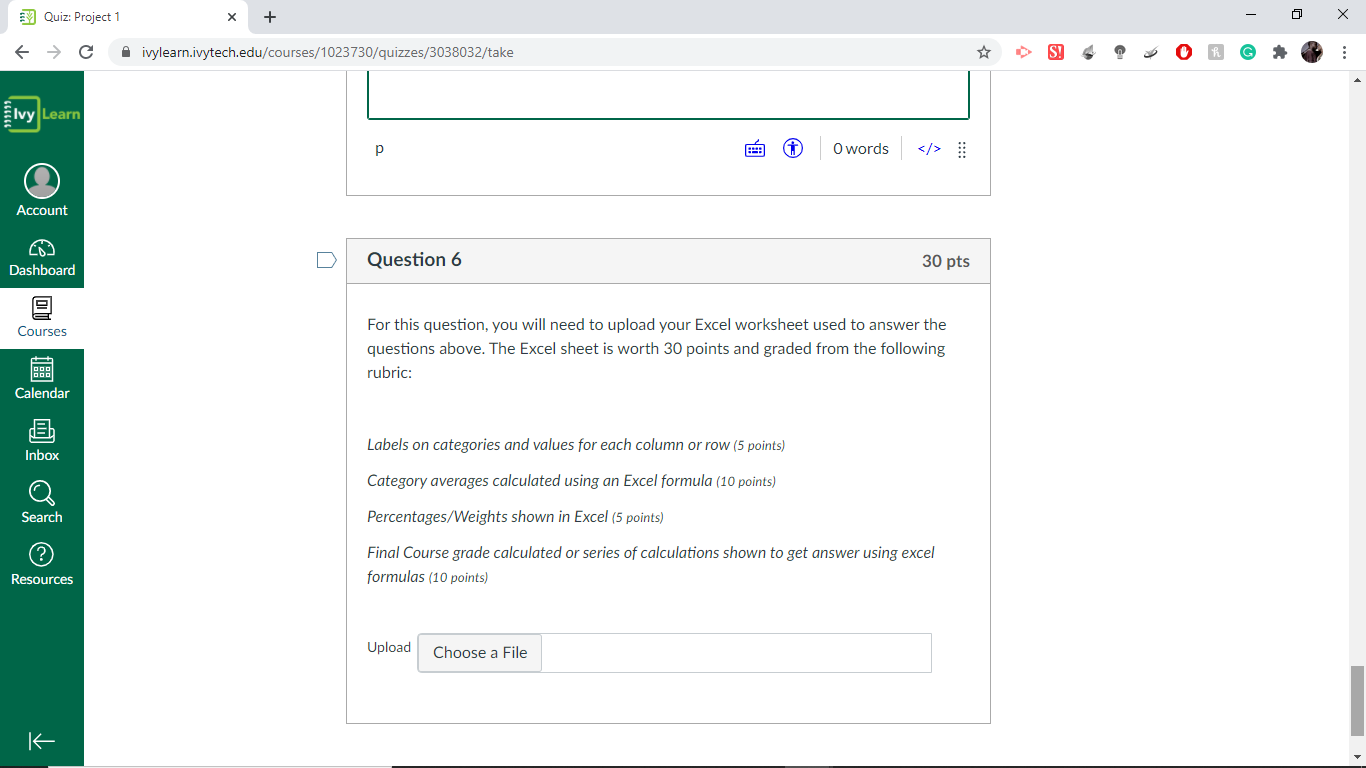Bookmark this page with the star

[x=984, y=52]
